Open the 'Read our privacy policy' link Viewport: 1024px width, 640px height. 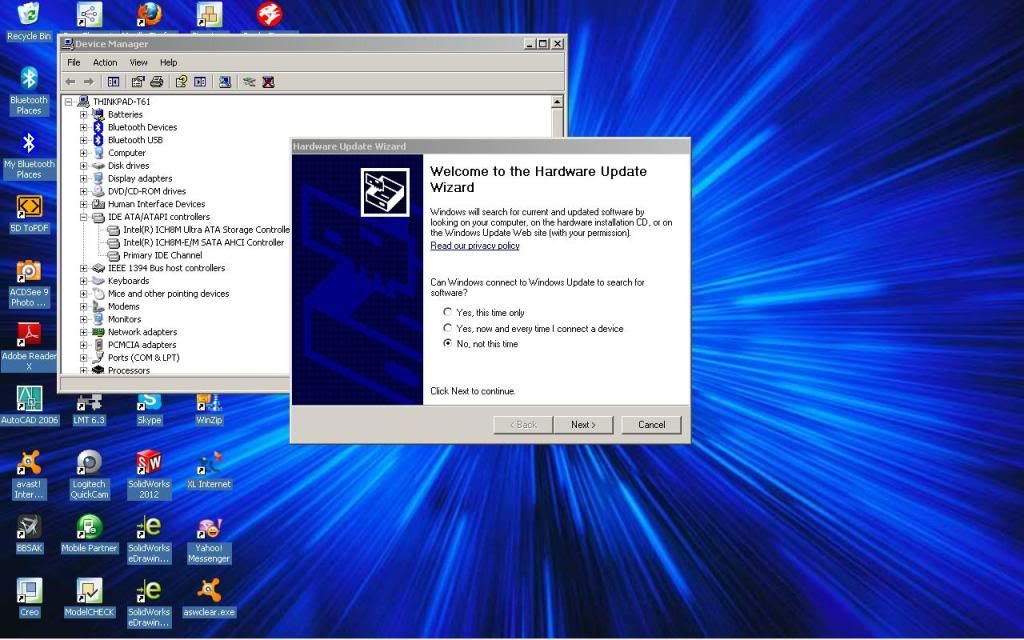(x=474, y=245)
